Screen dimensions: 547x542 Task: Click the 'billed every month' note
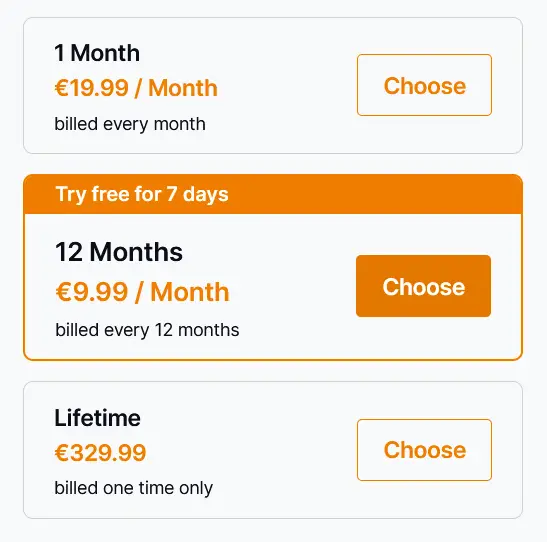(130, 124)
